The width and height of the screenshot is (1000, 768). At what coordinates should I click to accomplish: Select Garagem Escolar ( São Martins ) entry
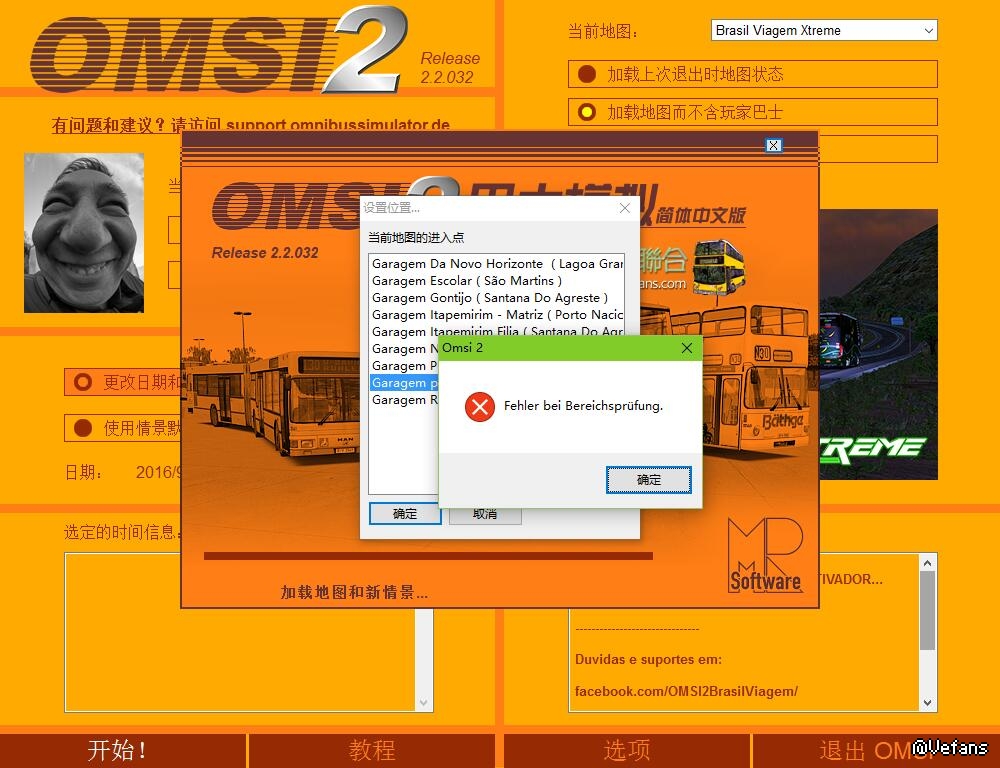[497, 281]
